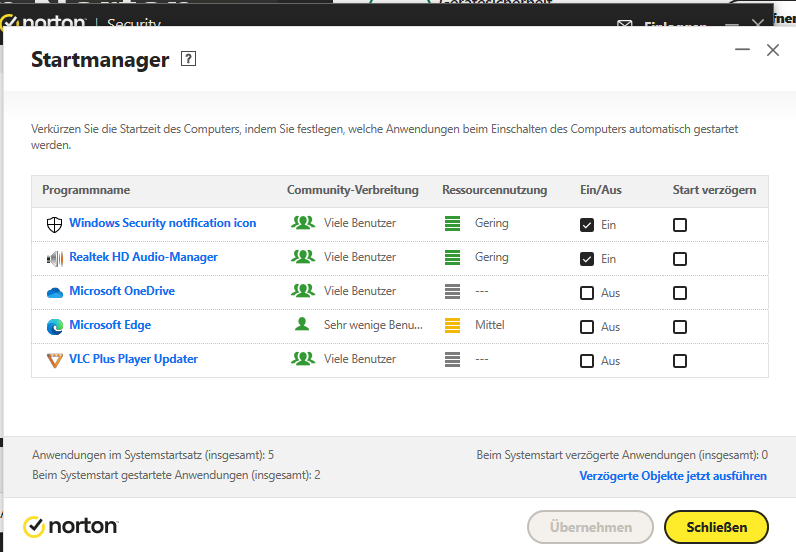Click the 'Aus' label in Microsoft Edge row

611,327
